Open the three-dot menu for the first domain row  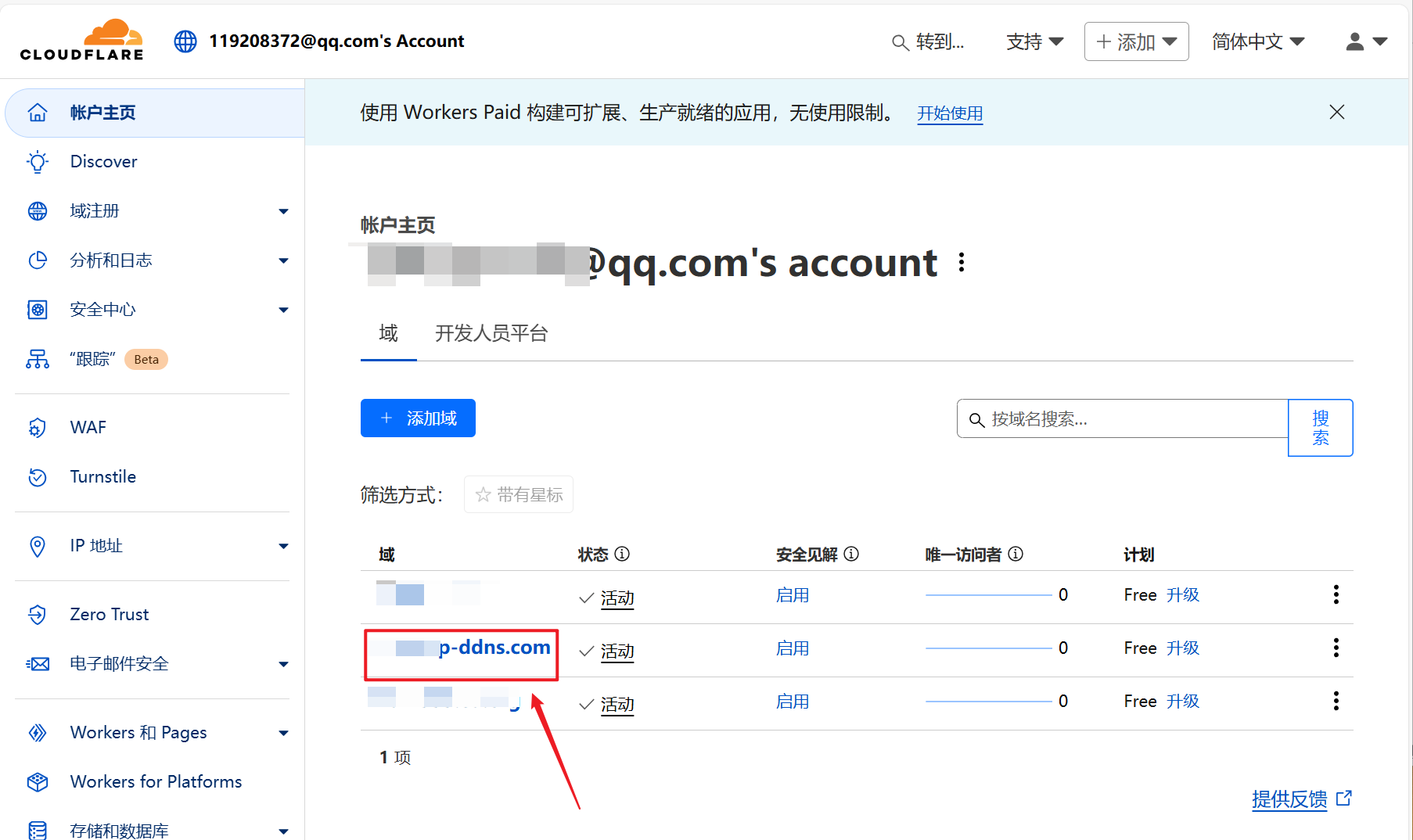pos(1336,594)
